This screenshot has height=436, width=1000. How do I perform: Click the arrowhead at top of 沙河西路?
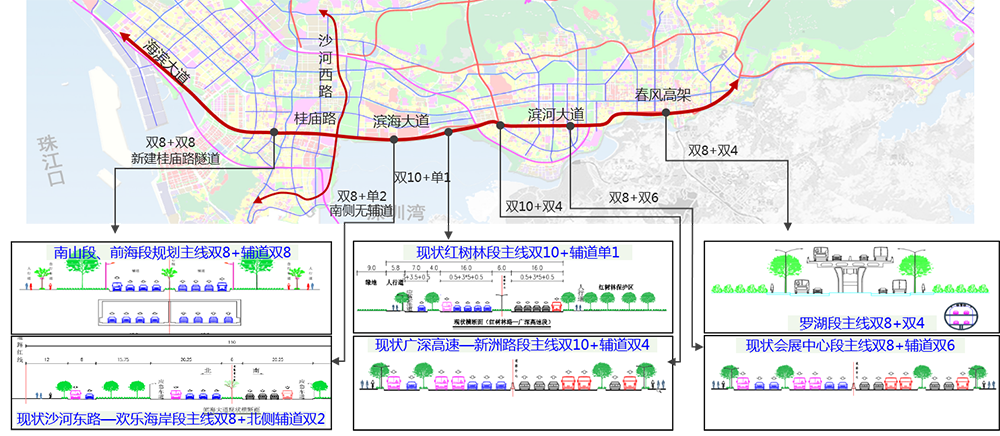pyautogui.click(x=322, y=14)
